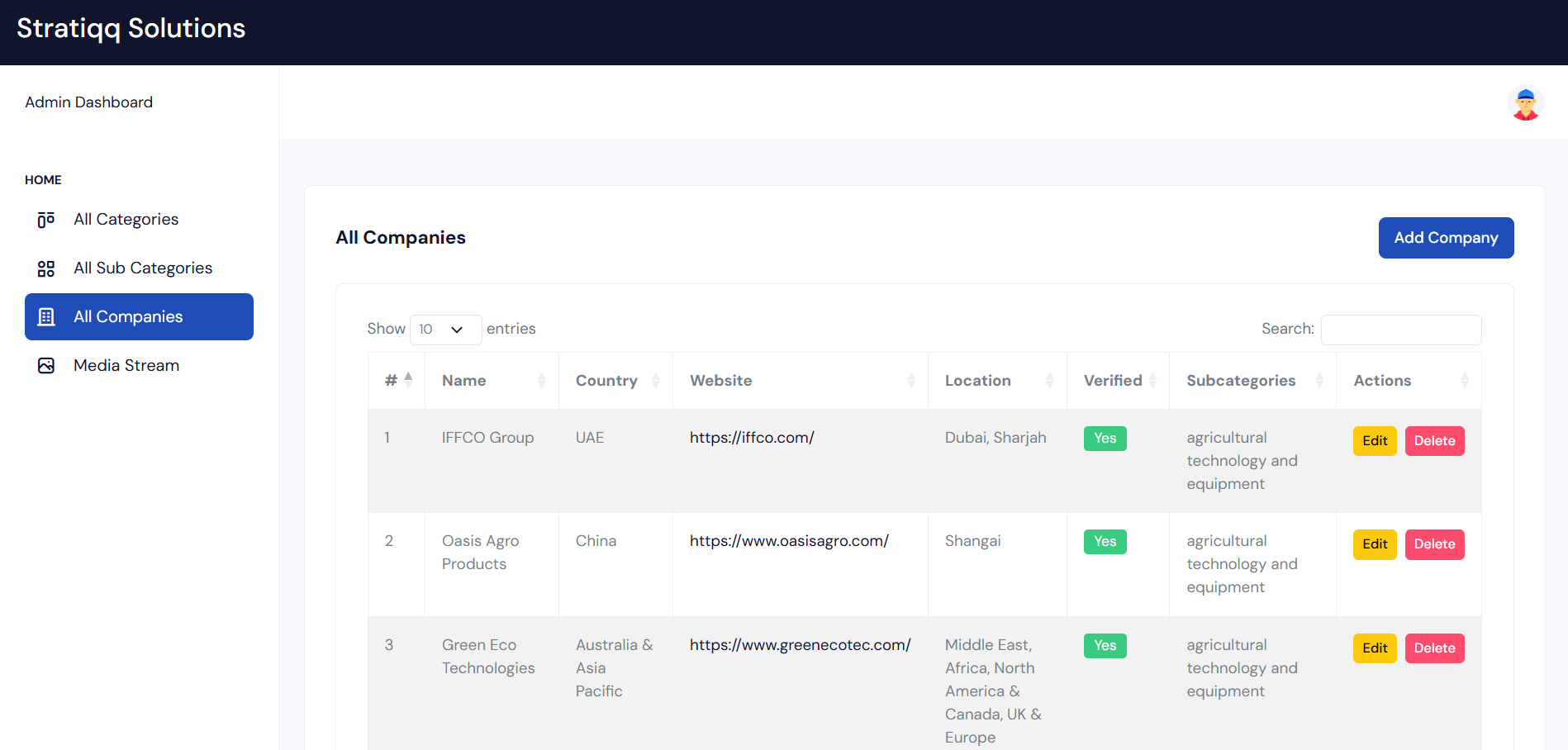
Task: Click the sort icon on the Name column
Action: tap(541, 380)
